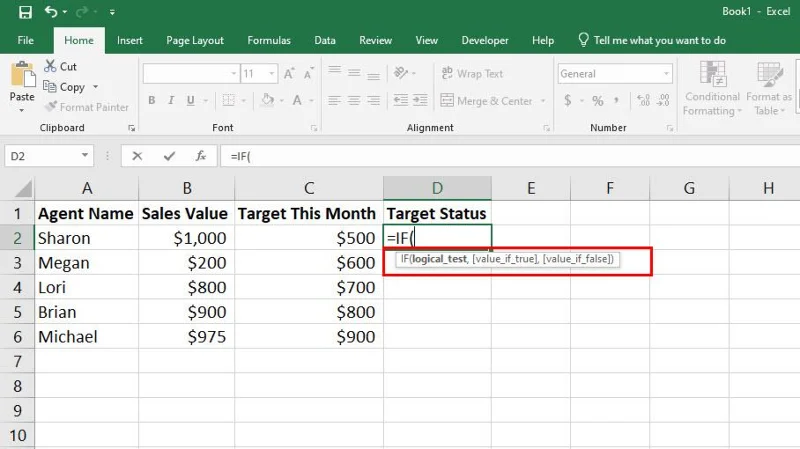Switch to the Data tab
Screen dimensions: 800x449
pyautogui.click(x=325, y=40)
